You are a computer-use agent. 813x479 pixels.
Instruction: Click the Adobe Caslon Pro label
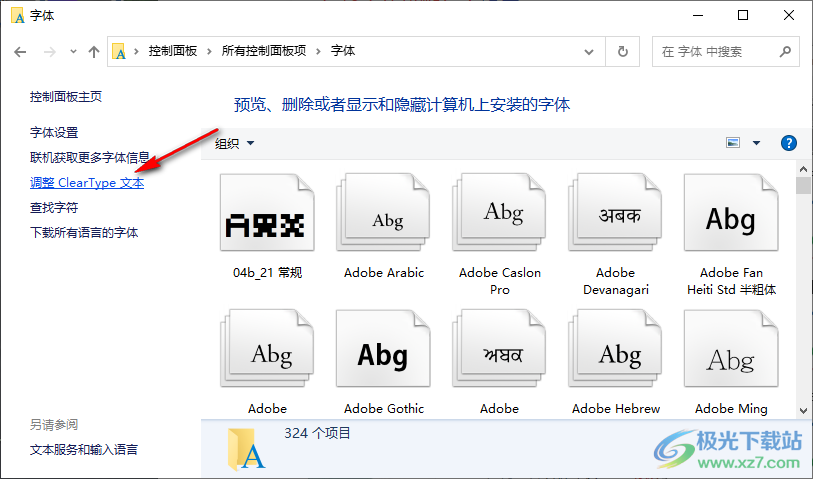(x=500, y=281)
